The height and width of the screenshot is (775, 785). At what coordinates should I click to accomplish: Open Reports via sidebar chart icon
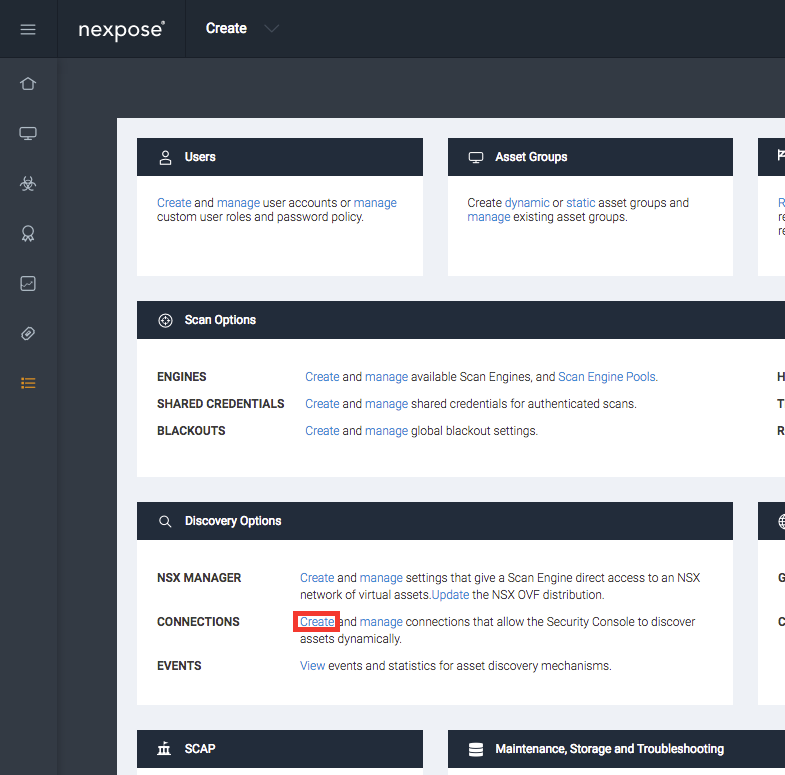tap(28, 284)
